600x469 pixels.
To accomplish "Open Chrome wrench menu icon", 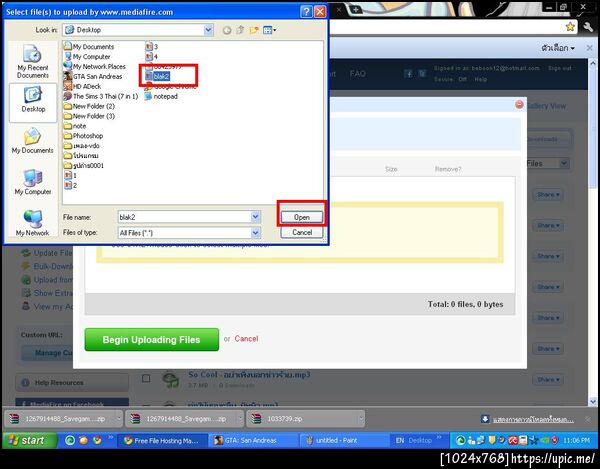I will coord(589,27).
